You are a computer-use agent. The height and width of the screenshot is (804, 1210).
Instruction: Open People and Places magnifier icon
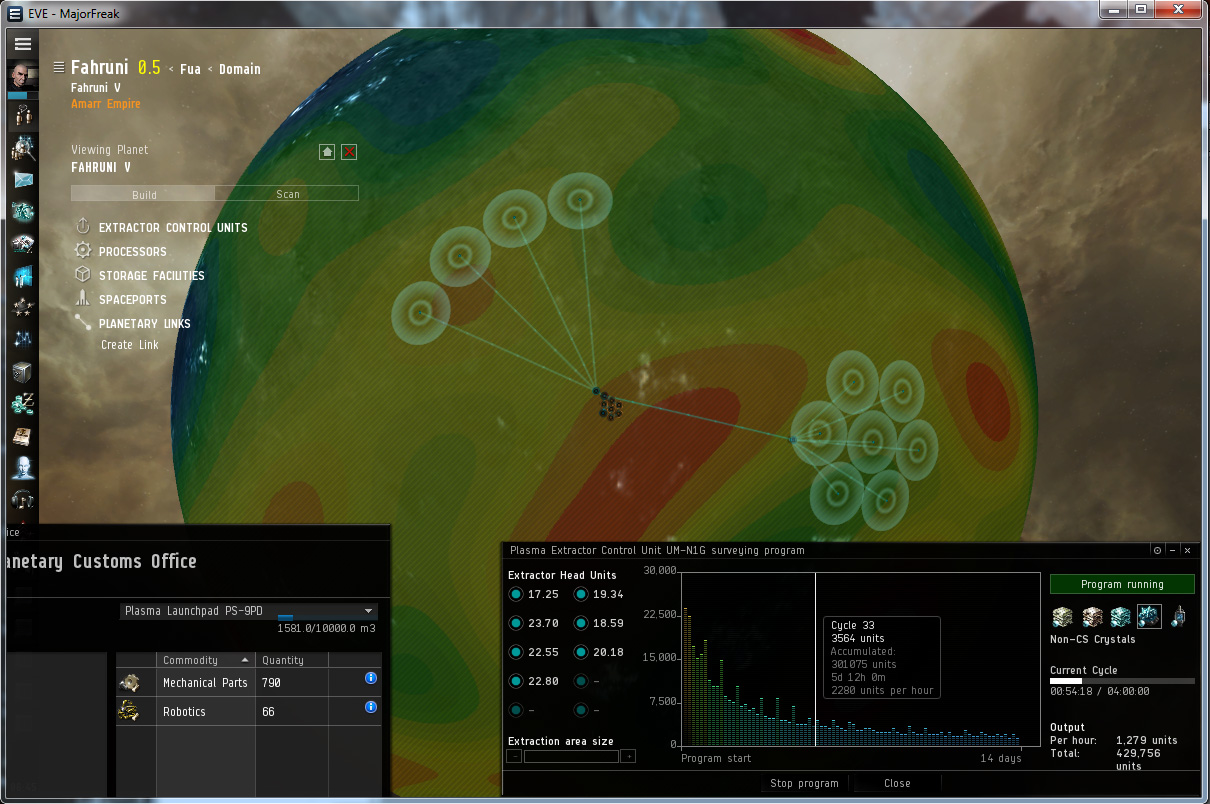point(23,150)
